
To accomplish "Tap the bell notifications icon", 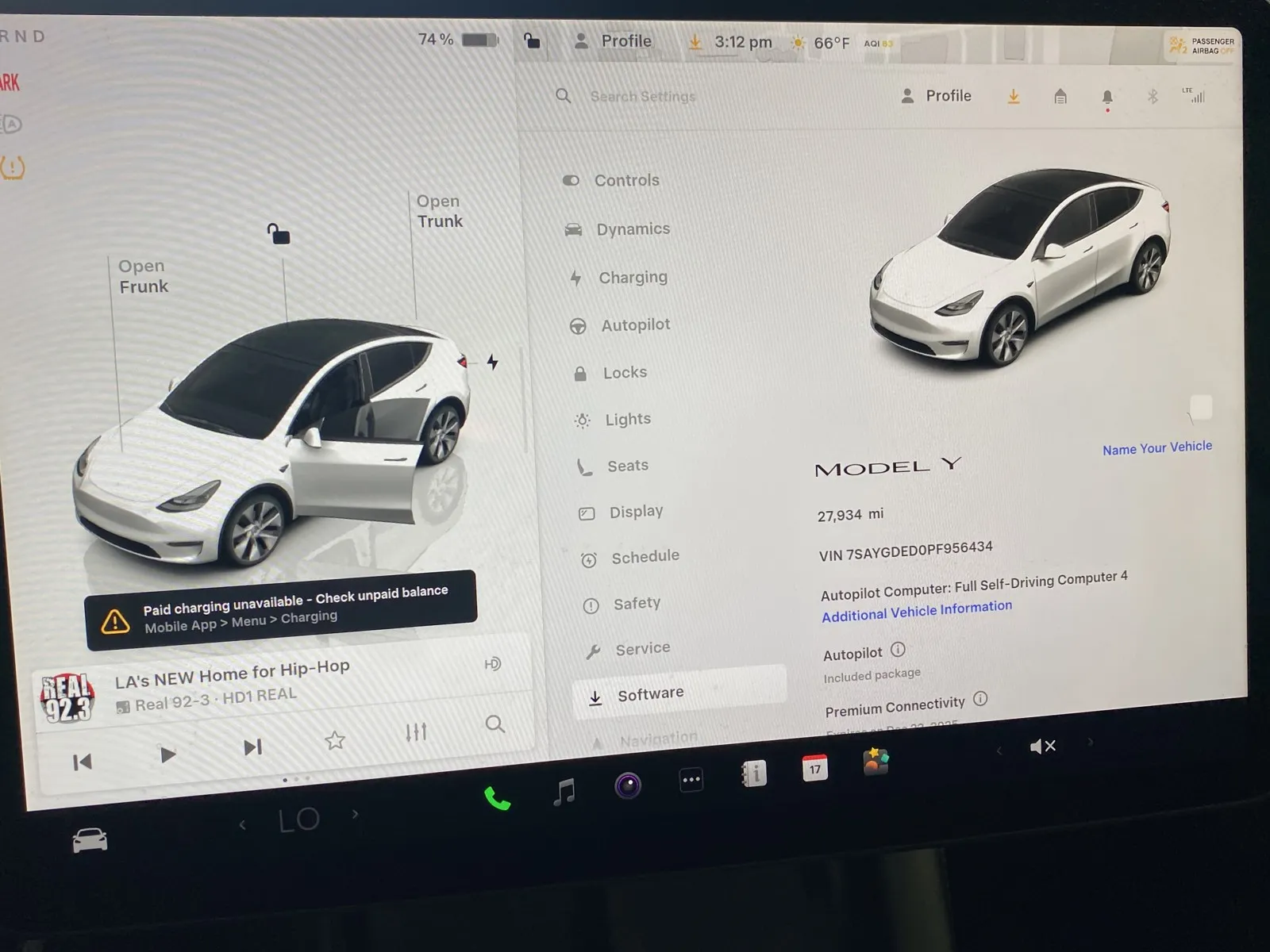I will [x=1107, y=98].
